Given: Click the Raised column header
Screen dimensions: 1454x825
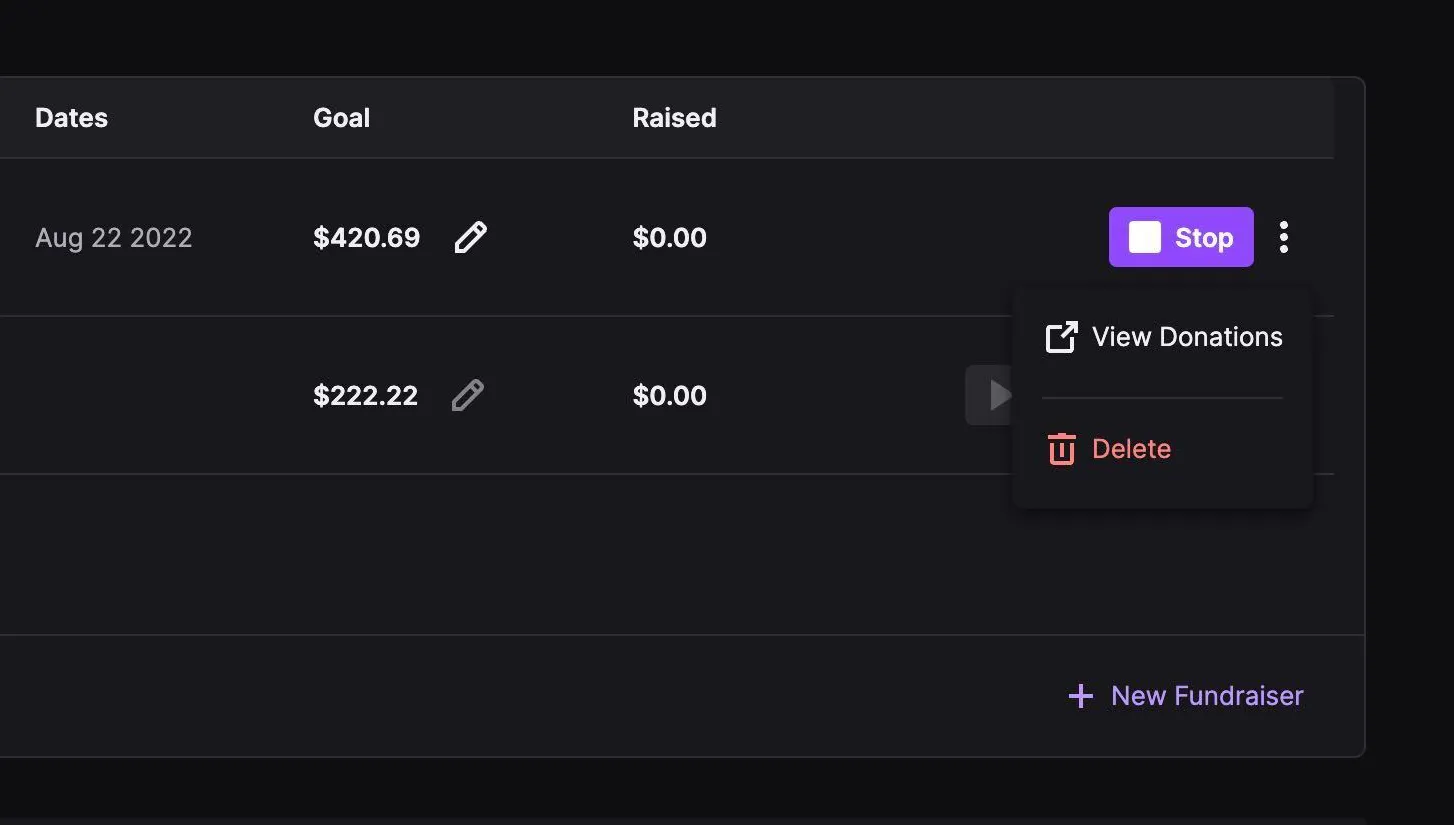Looking at the screenshot, I should pos(674,118).
